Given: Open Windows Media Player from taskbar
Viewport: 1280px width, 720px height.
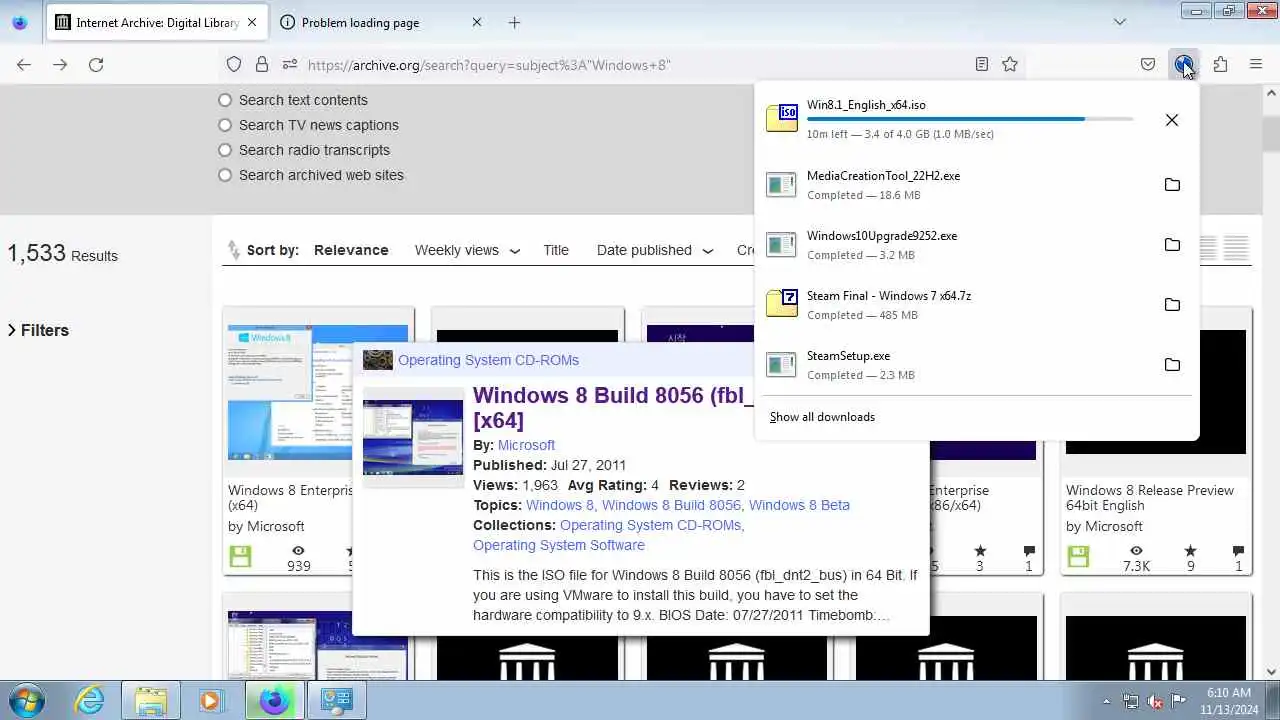Looking at the screenshot, I should tap(210, 700).
